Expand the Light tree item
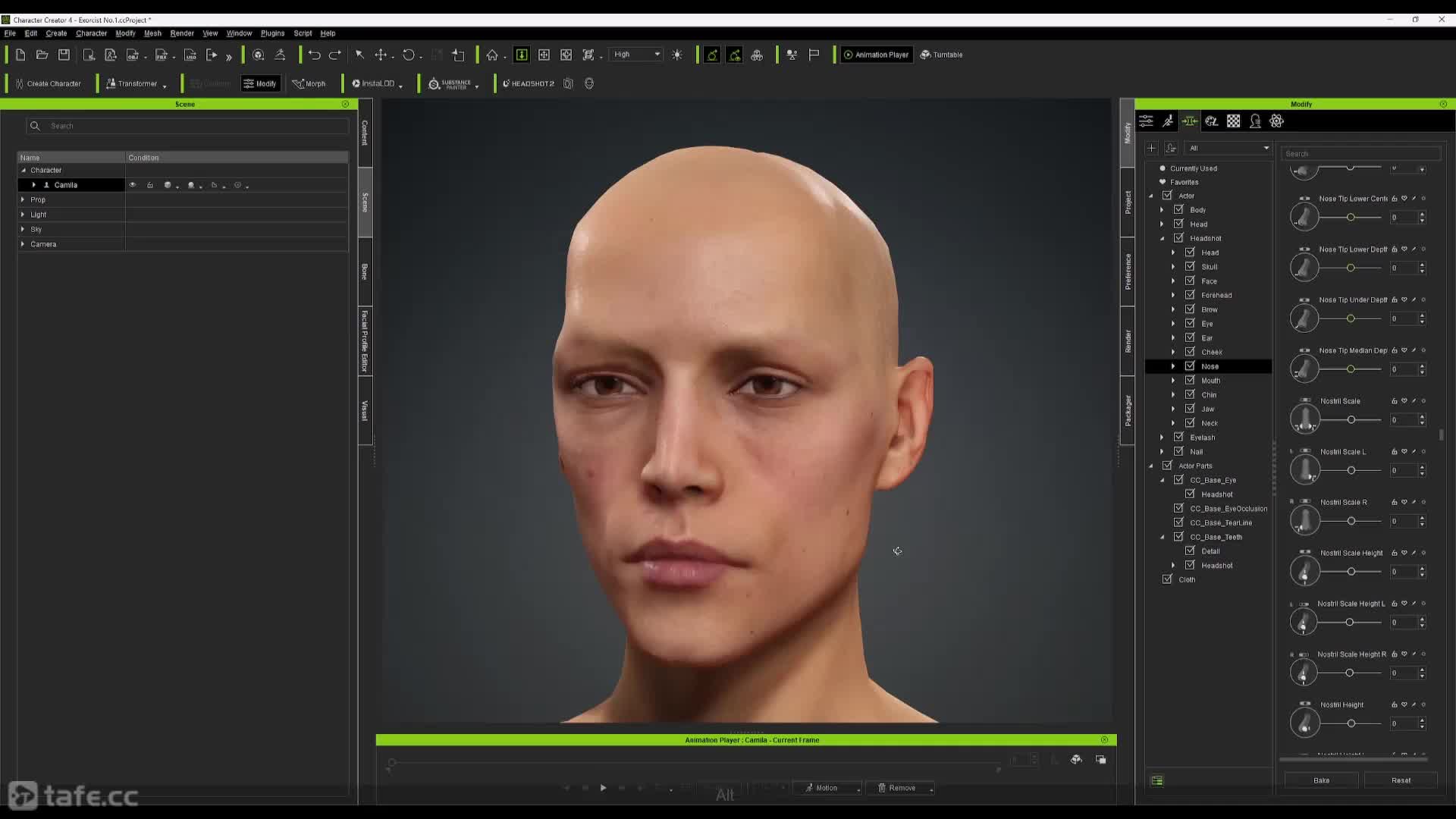The image size is (1456, 819). 23,215
